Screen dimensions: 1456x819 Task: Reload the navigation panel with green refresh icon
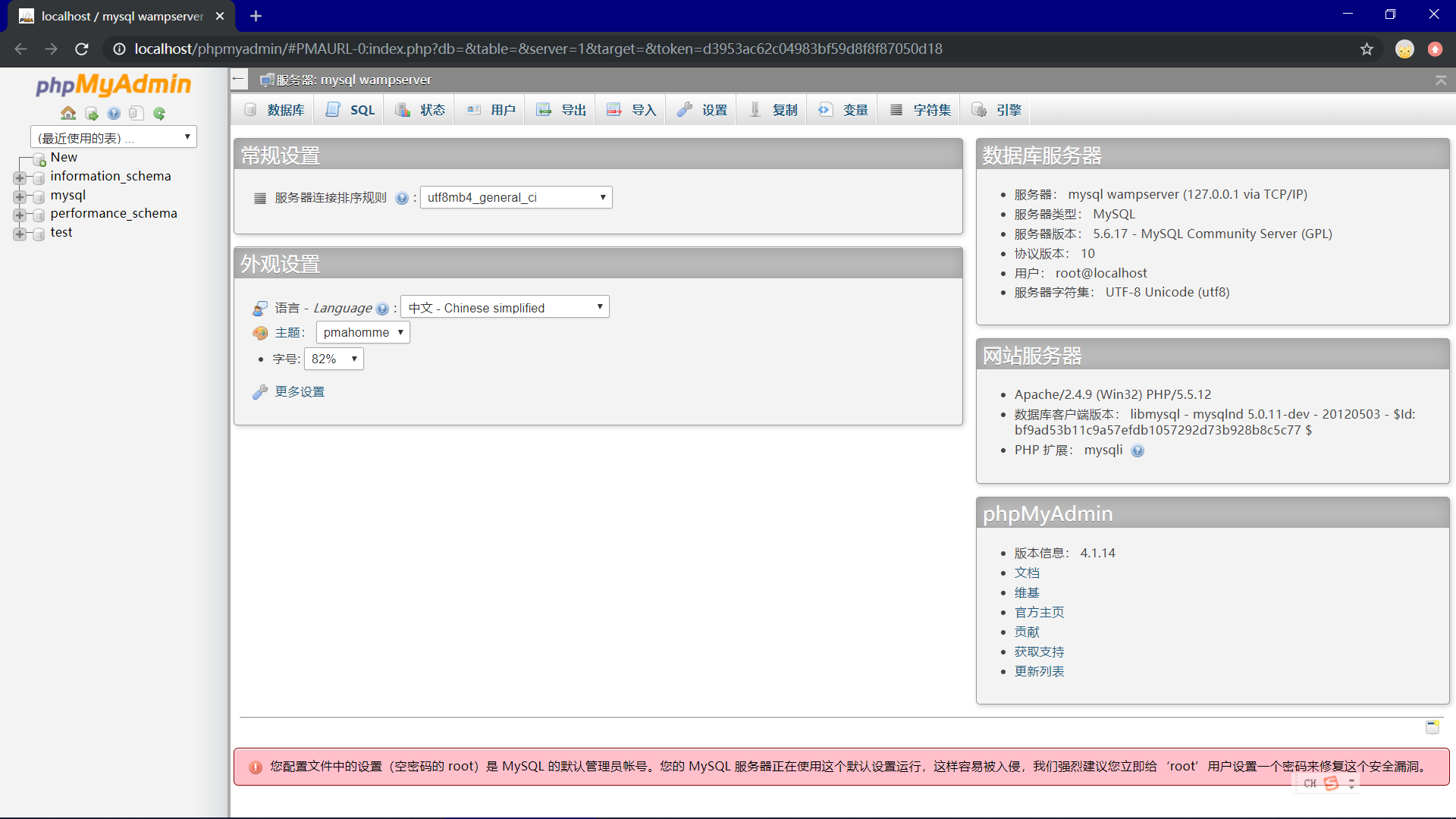tap(159, 114)
